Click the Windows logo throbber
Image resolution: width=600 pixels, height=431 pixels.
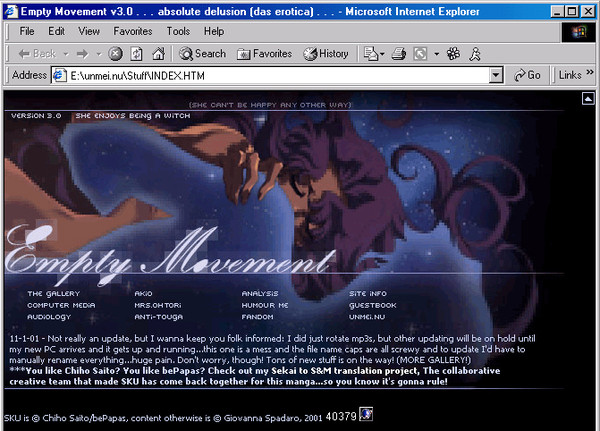(x=579, y=32)
